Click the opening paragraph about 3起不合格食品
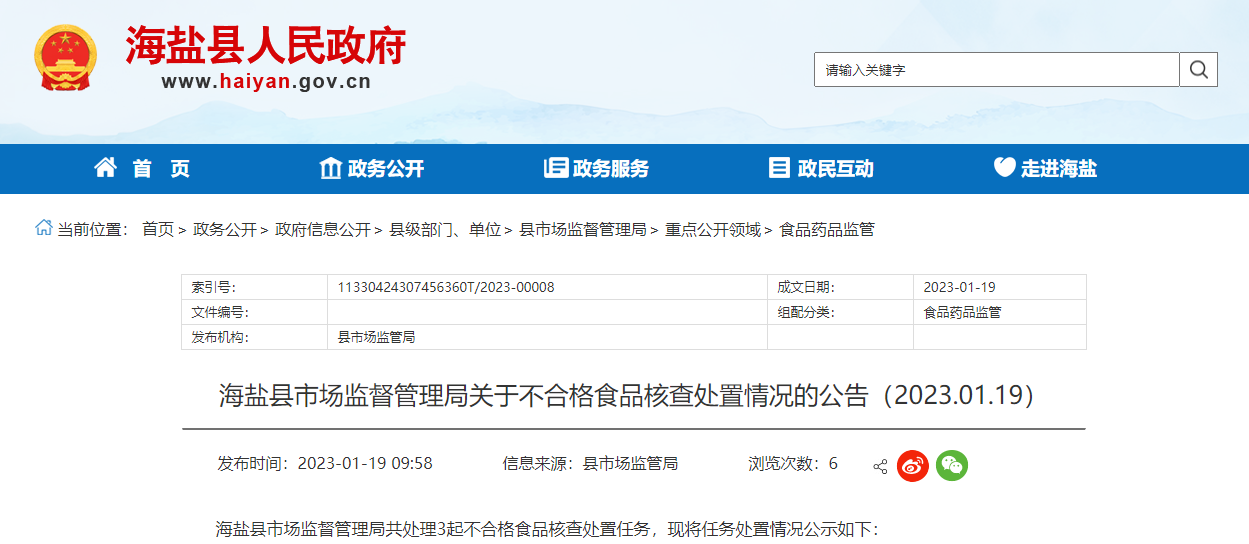Image resolution: width=1249 pixels, height=544 pixels. (x=546, y=529)
